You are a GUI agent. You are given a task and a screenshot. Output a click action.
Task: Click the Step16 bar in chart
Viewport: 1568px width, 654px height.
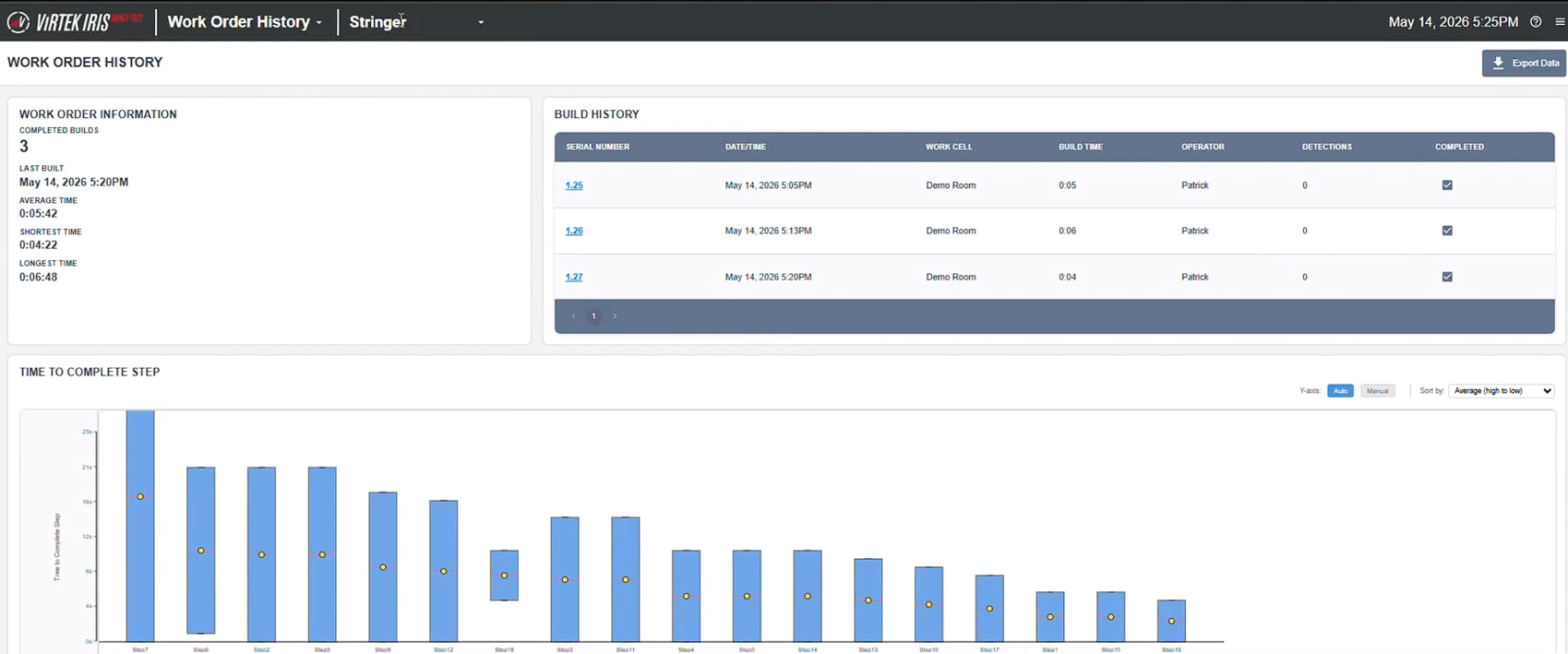(1171, 621)
